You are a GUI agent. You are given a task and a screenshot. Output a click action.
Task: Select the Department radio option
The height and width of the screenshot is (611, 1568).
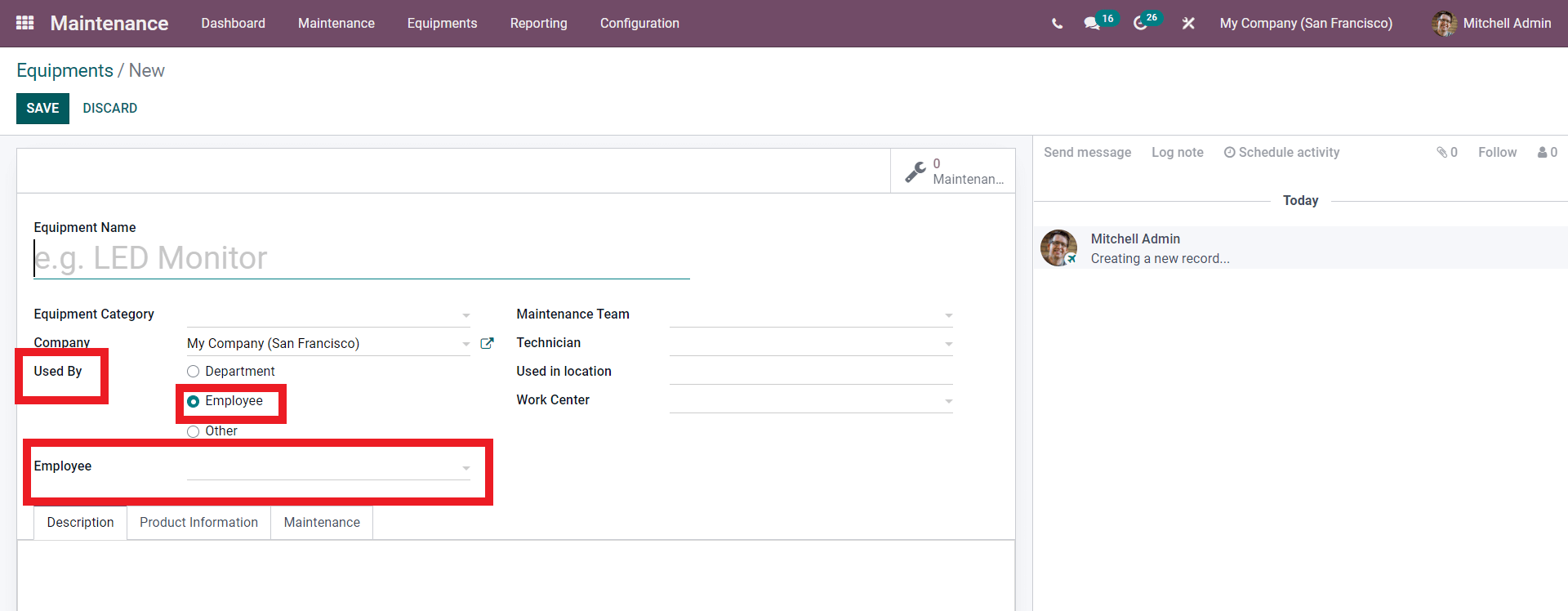[193, 372]
